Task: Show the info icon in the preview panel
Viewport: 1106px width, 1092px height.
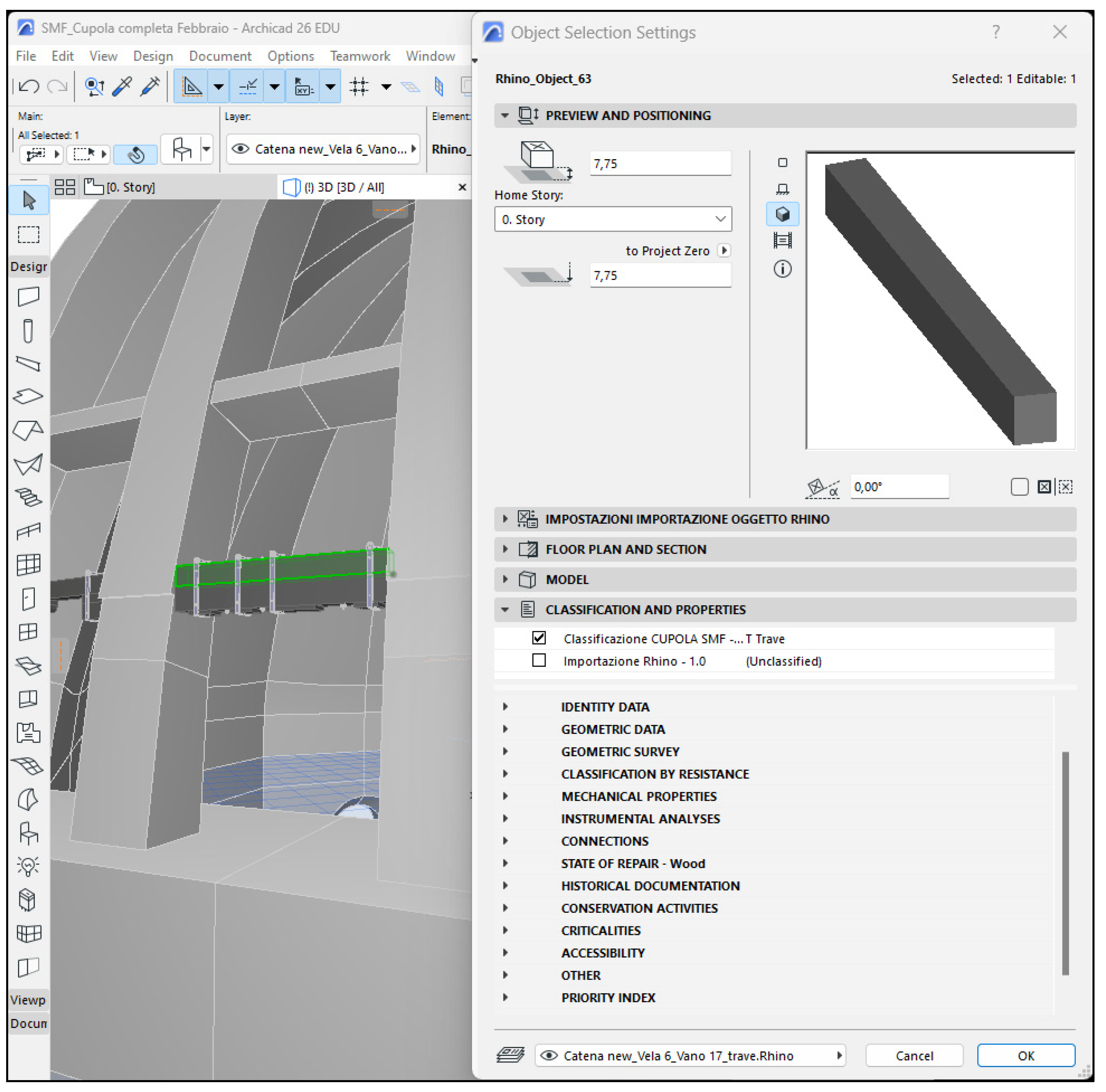Action: click(x=782, y=269)
